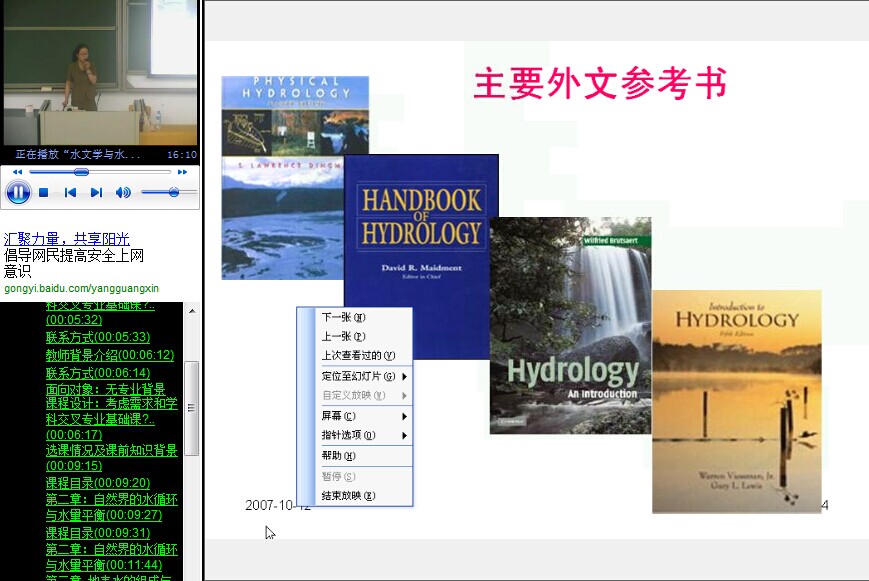Open the 汇聚力量，共享阳光 ad link
The image size is (869, 581).
(67, 239)
